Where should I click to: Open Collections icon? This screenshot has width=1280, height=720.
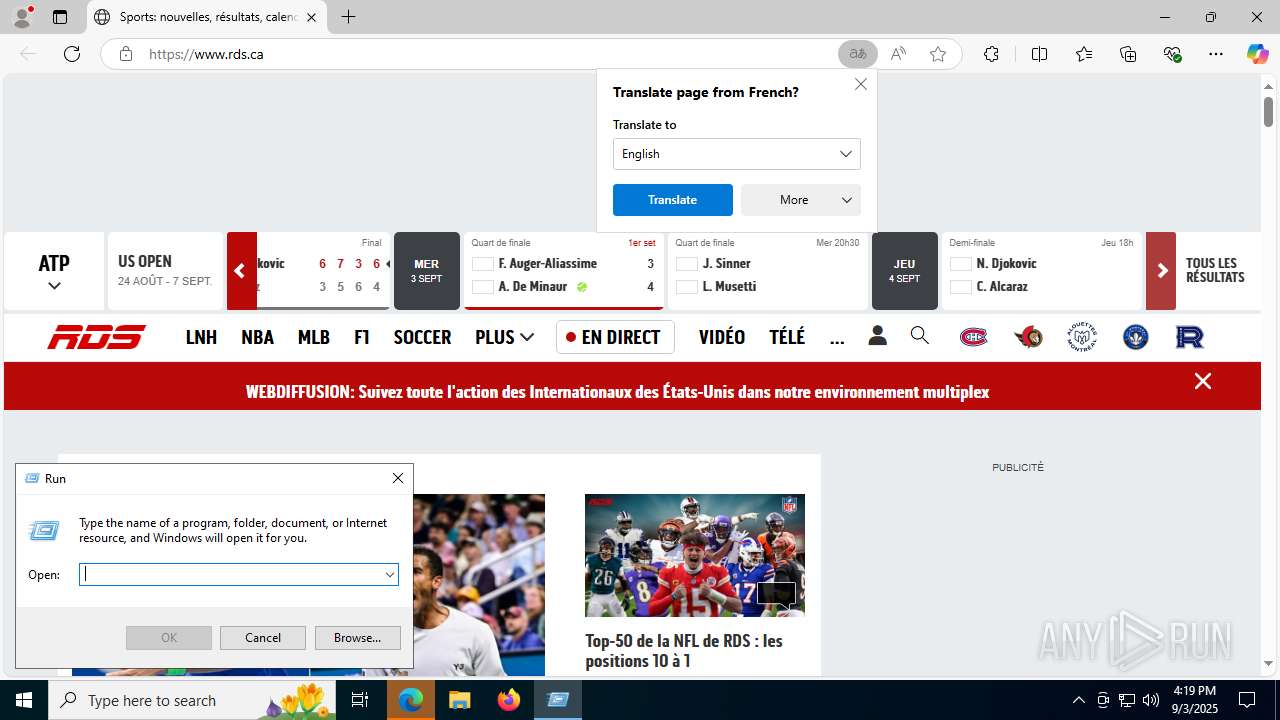point(1128,54)
